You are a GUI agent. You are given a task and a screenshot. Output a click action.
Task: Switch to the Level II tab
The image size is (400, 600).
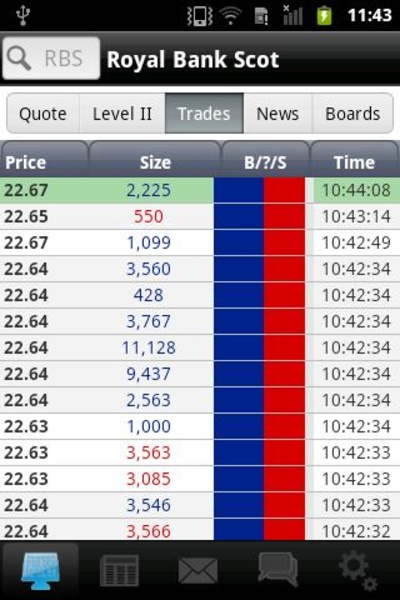[x=122, y=114]
